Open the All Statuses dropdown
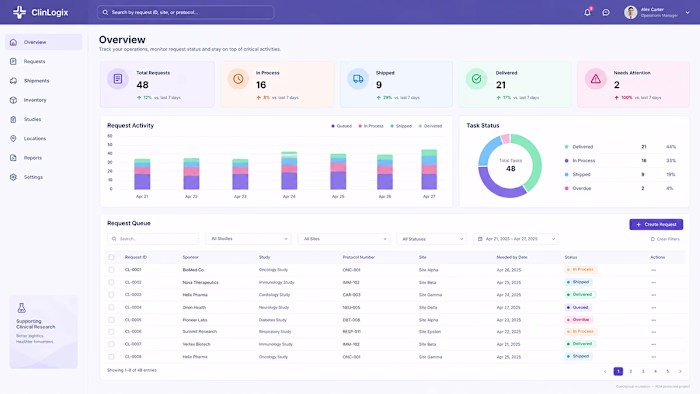The width and height of the screenshot is (700, 394). pyautogui.click(x=431, y=239)
